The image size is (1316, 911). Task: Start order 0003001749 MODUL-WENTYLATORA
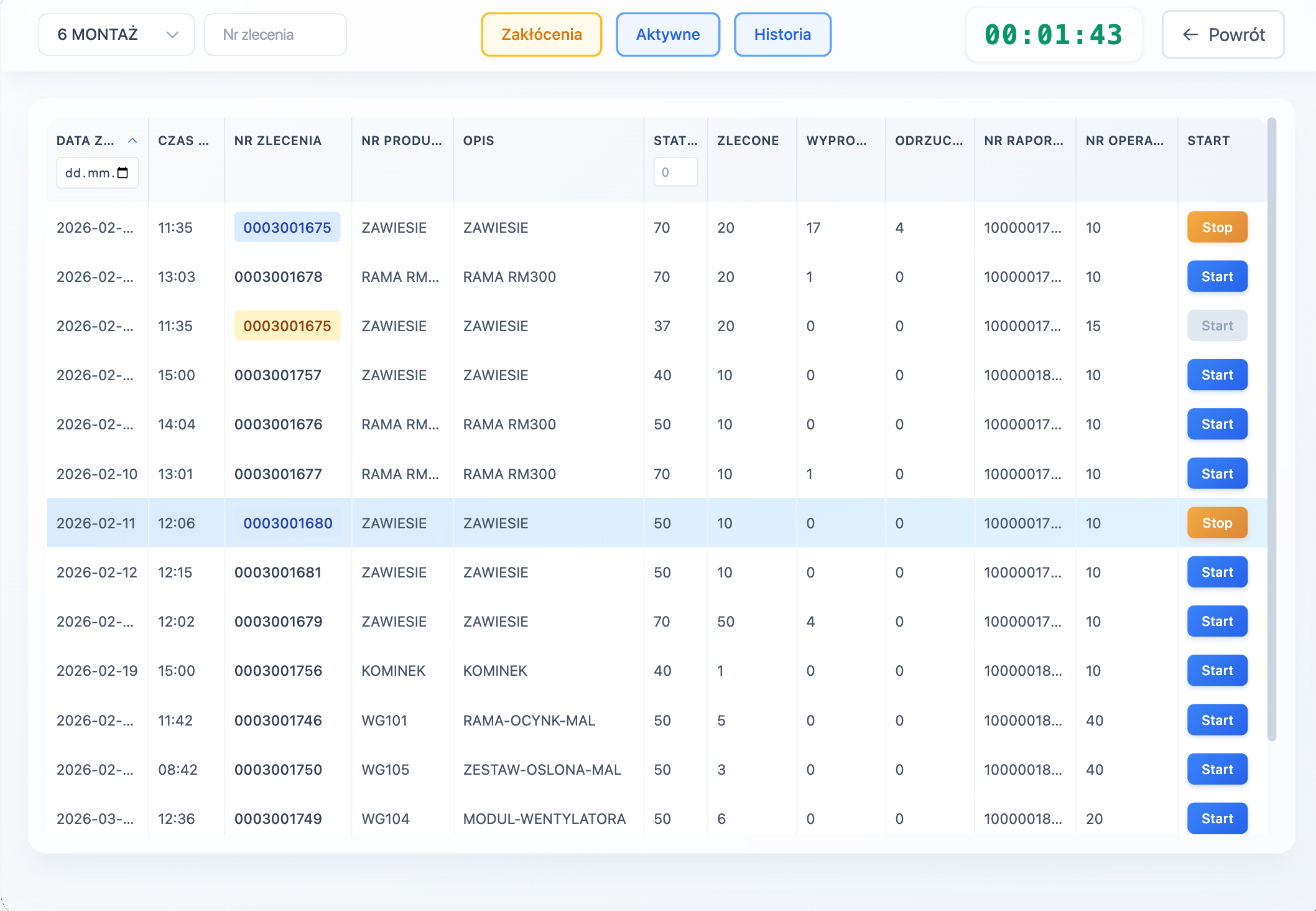[1216, 818]
